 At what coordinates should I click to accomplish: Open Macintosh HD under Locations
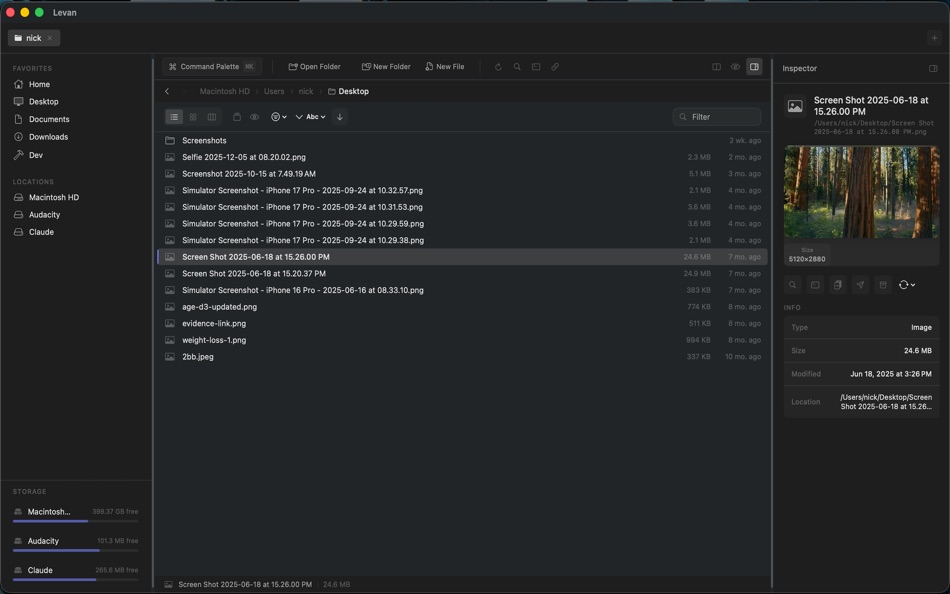53,198
